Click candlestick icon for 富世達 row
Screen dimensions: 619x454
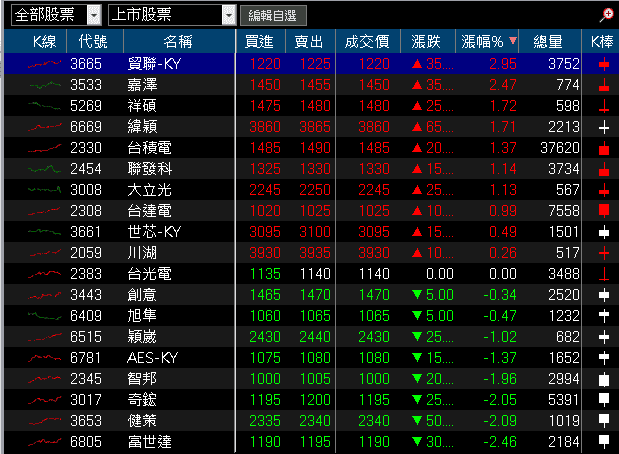click(x=604, y=442)
